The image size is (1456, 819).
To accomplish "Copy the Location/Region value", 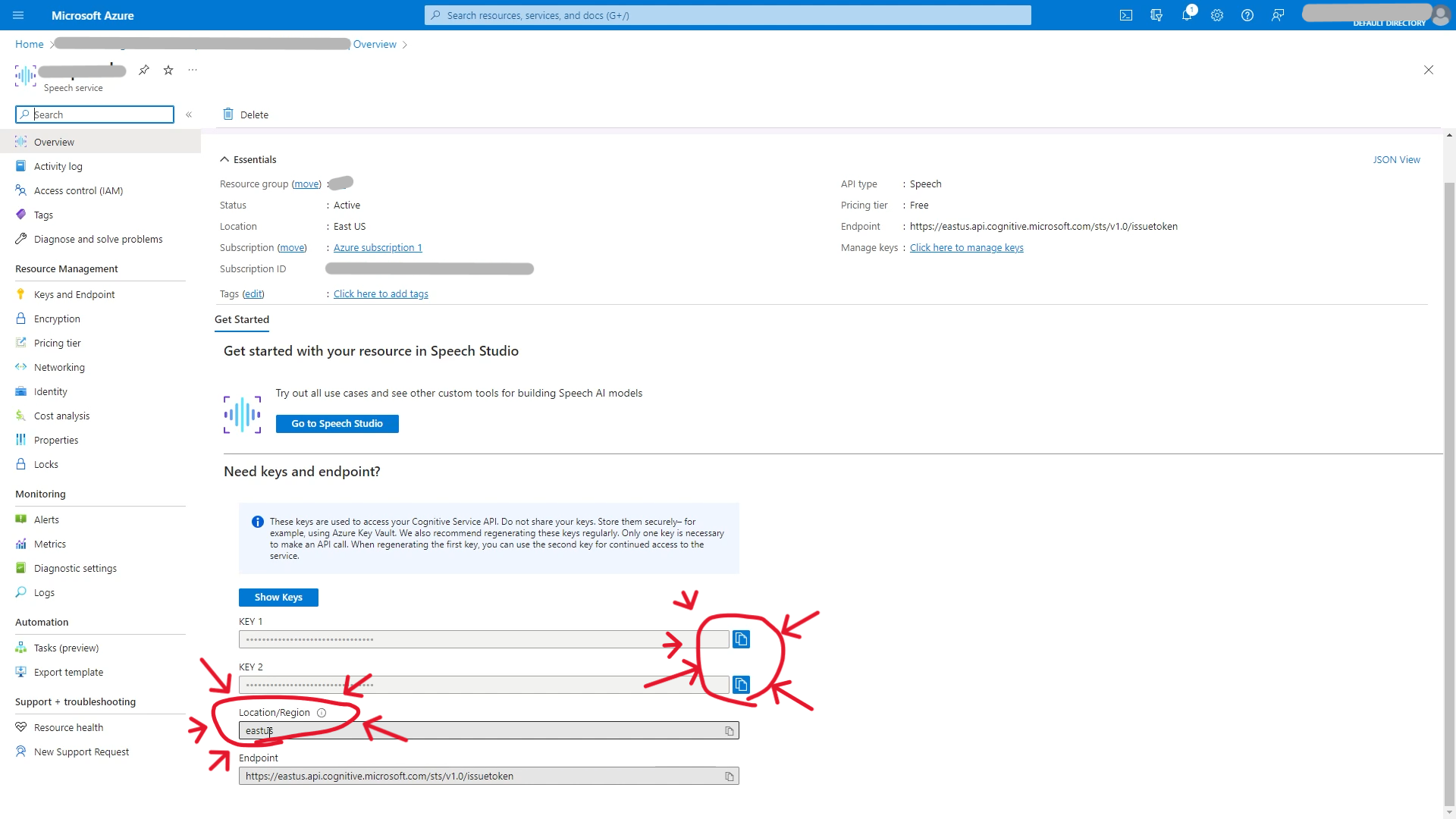I will click(729, 731).
